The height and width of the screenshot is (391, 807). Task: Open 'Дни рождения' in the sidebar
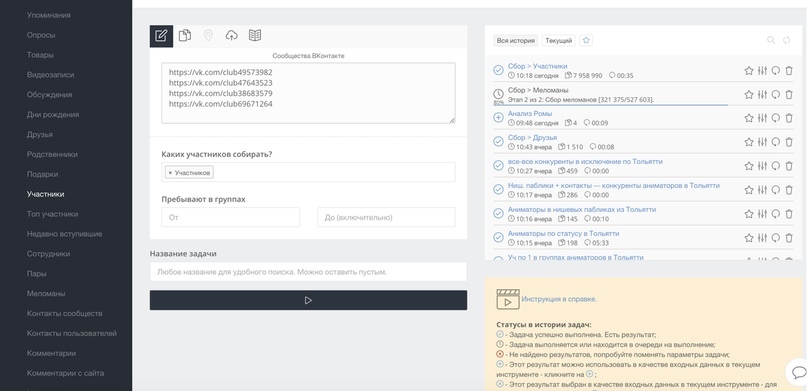tap(53, 115)
